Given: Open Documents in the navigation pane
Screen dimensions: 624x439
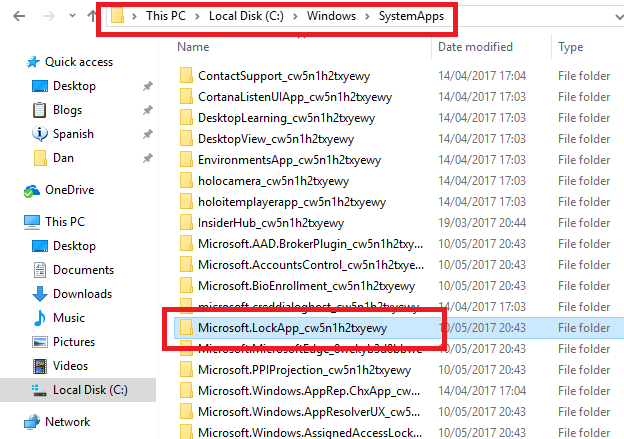Looking at the screenshot, I should tap(84, 270).
